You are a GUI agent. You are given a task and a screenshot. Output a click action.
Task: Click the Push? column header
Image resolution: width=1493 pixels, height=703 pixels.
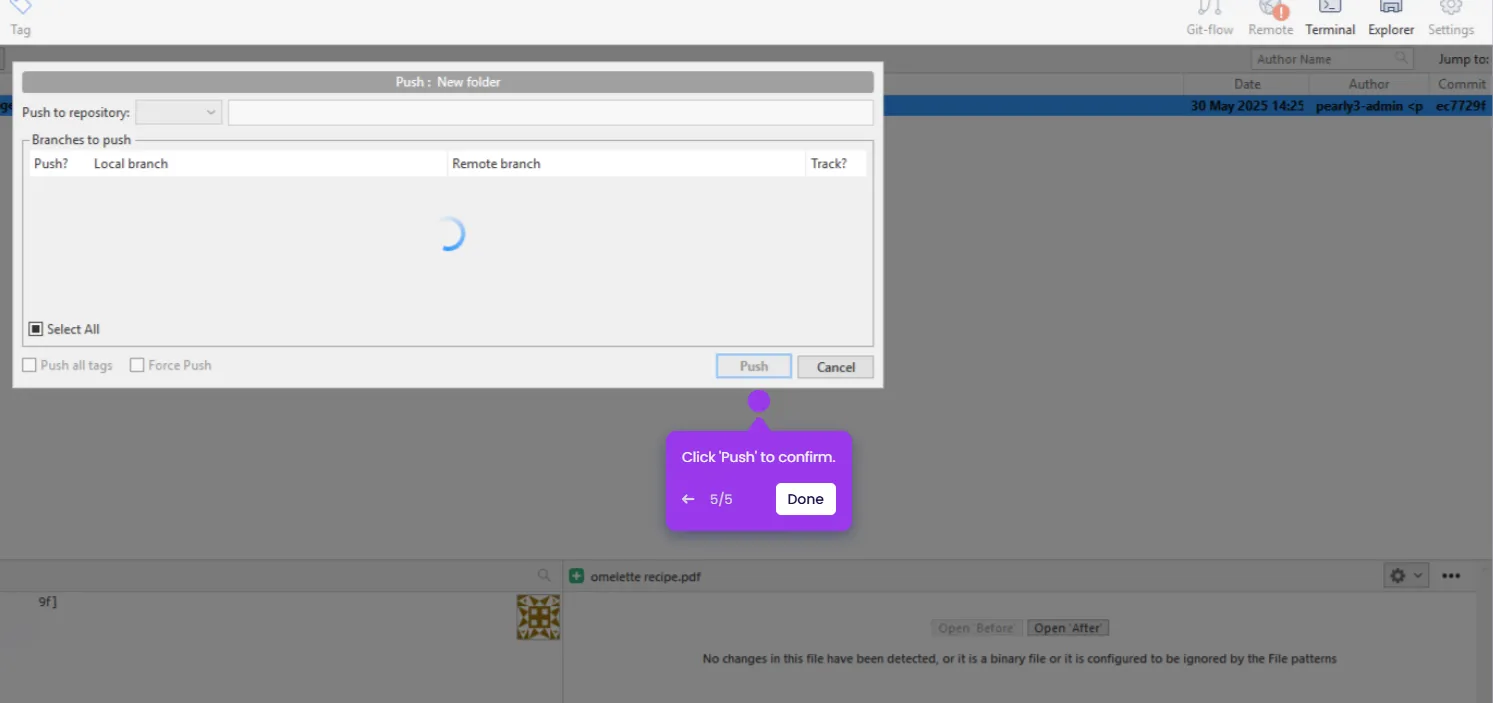coord(58,163)
